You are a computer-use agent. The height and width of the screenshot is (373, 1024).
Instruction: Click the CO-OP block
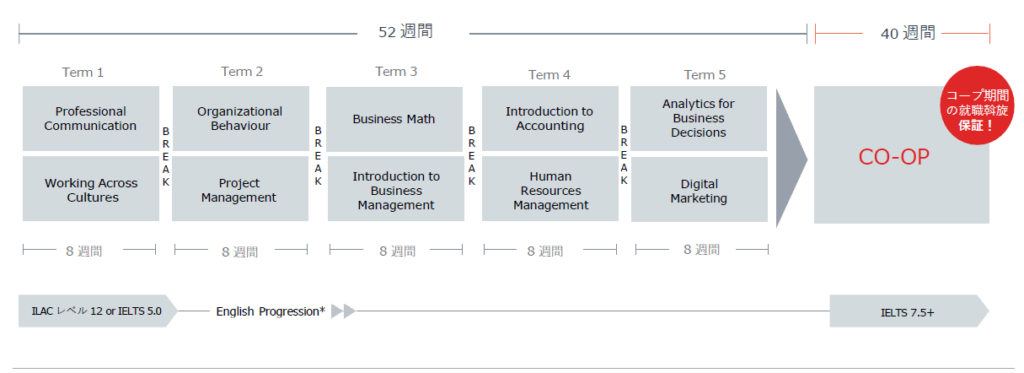click(x=901, y=155)
